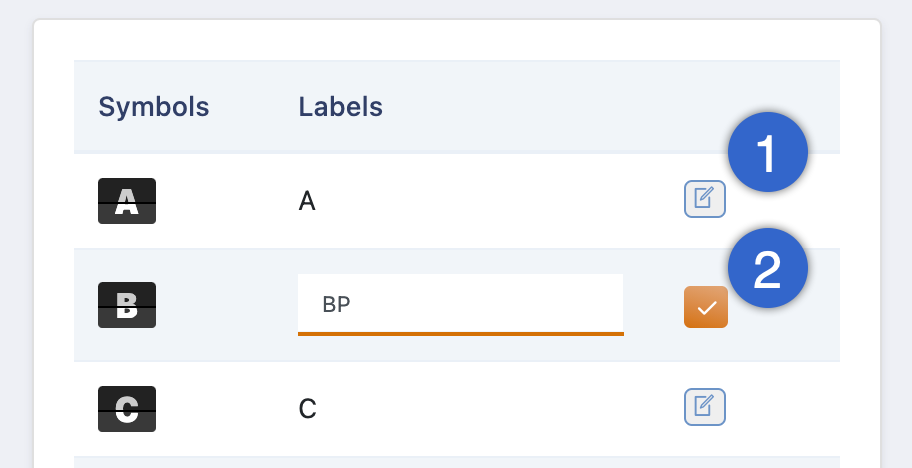Click the Labels column header
The width and height of the screenshot is (912, 468).
click(x=341, y=107)
